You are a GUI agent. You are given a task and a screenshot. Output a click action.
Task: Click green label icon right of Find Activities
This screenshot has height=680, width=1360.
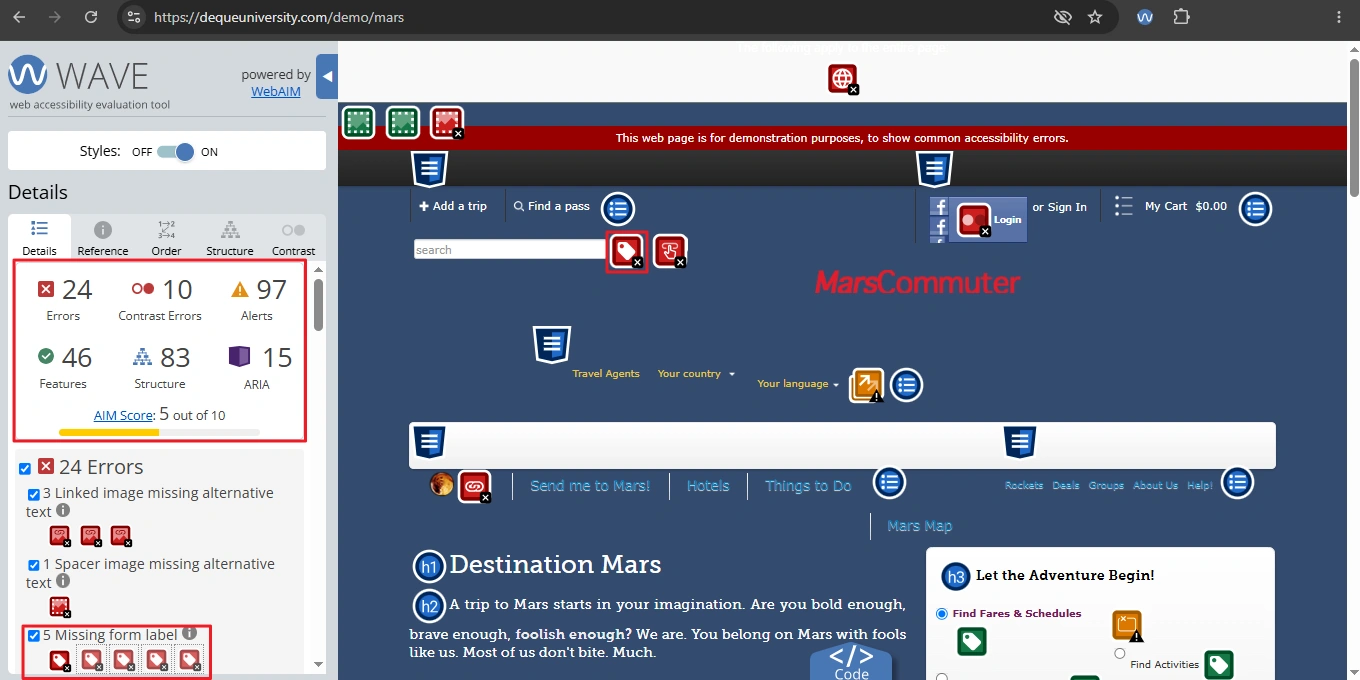[x=1218, y=665]
